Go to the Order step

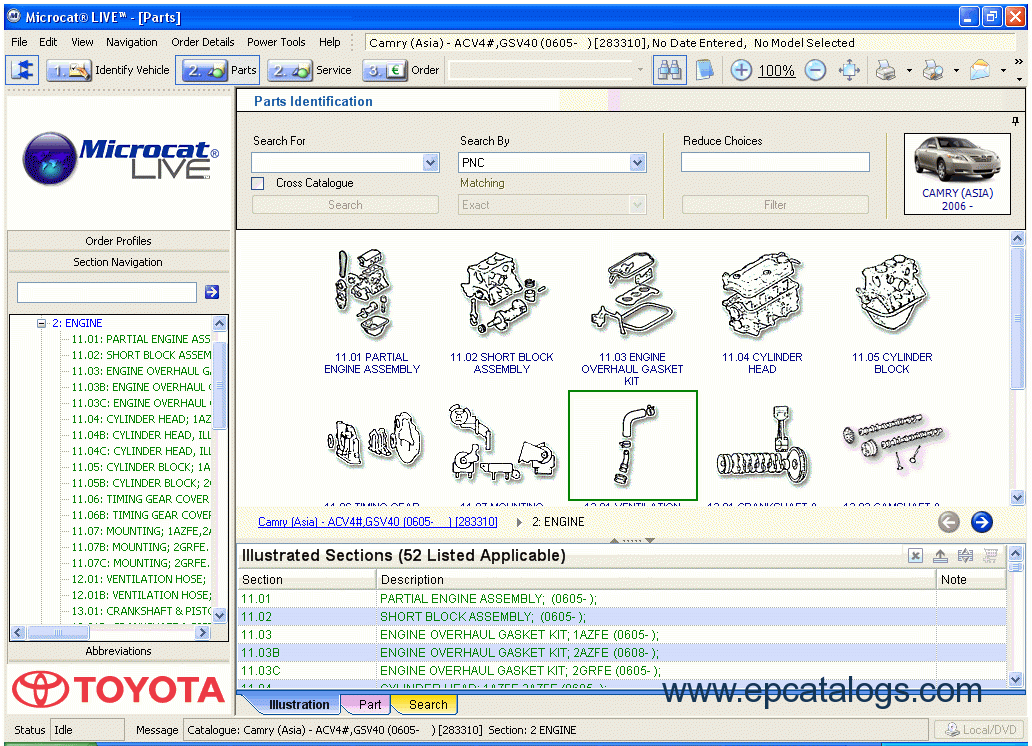pos(401,70)
